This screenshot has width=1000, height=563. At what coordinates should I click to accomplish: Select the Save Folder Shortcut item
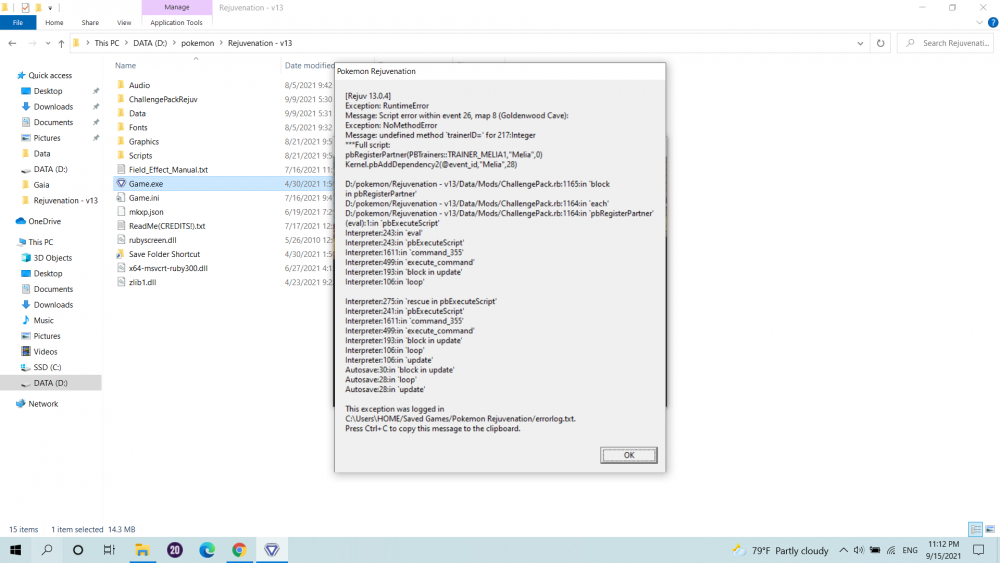point(164,254)
